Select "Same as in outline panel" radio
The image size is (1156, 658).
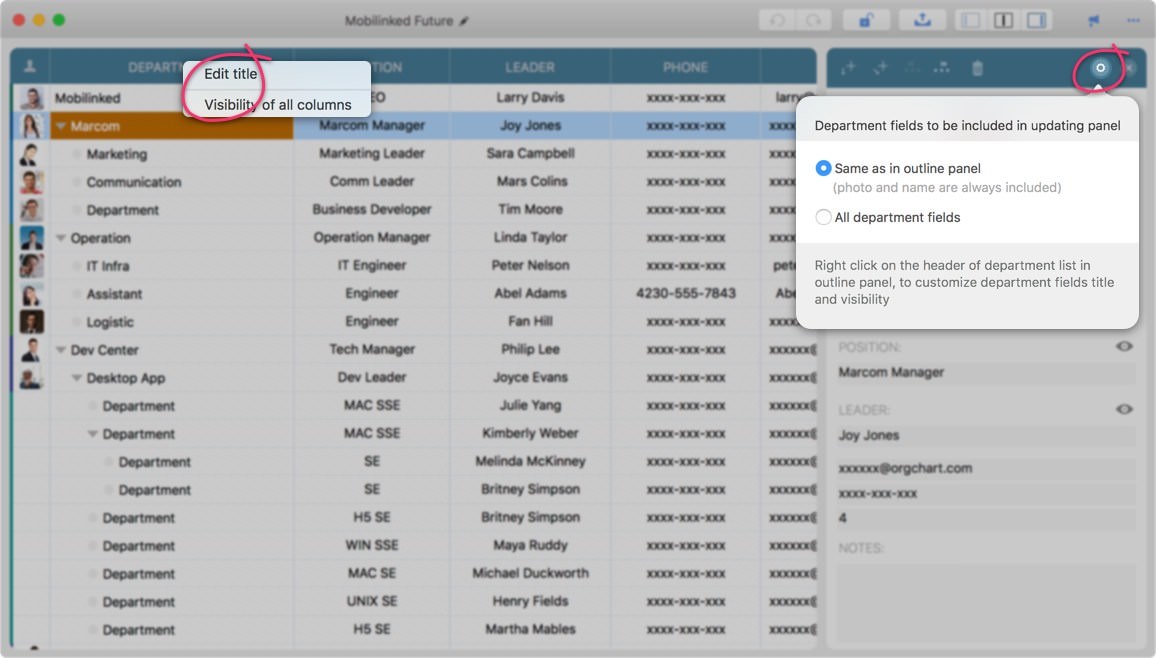[x=824, y=169]
